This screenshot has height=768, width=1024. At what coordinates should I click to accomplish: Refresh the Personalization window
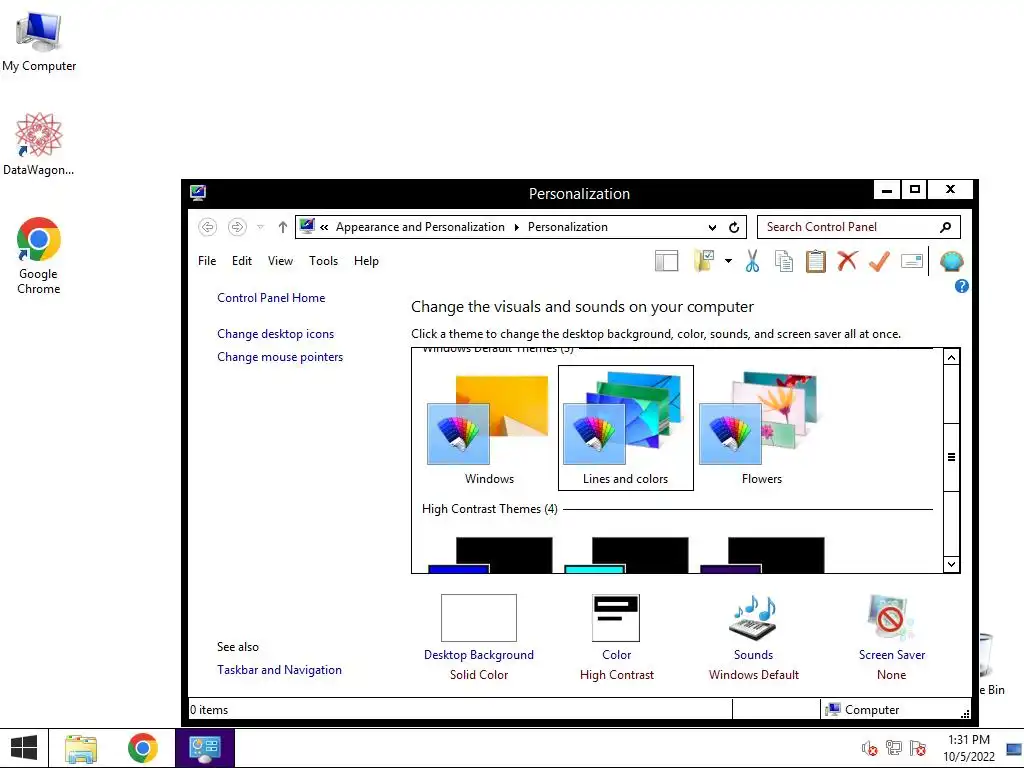coord(734,227)
